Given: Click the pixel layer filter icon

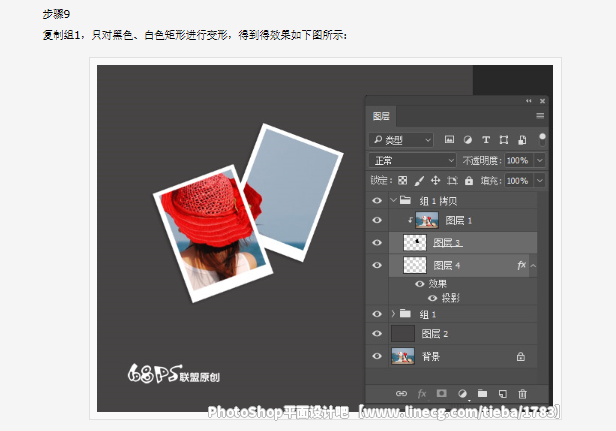Looking at the screenshot, I should pyautogui.click(x=449, y=139).
